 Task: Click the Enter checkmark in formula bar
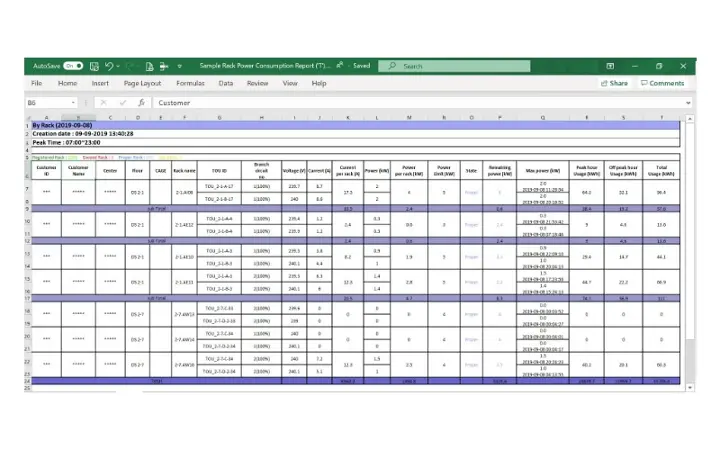pyautogui.click(x=124, y=102)
